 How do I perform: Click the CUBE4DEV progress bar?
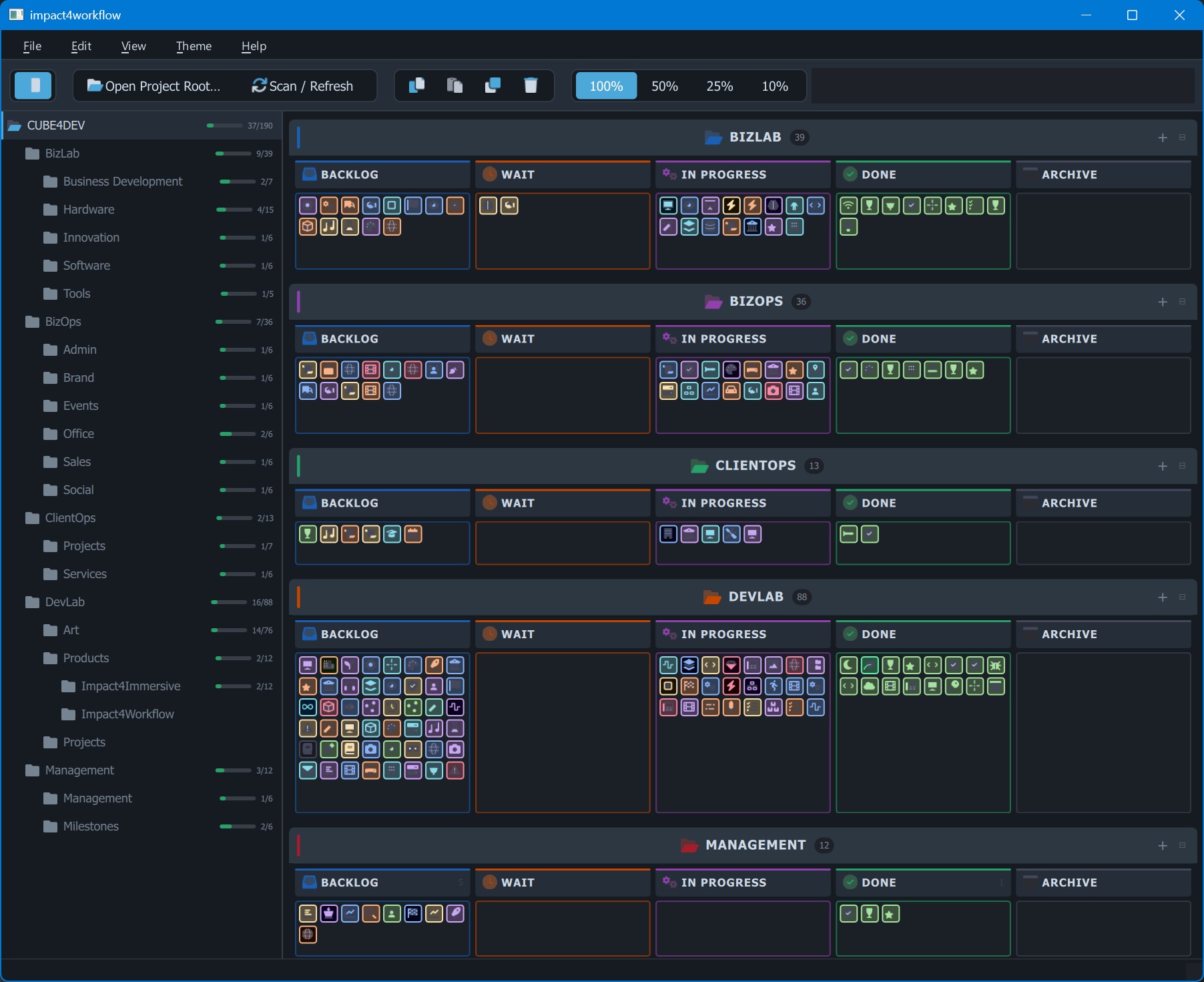point(224,126)
